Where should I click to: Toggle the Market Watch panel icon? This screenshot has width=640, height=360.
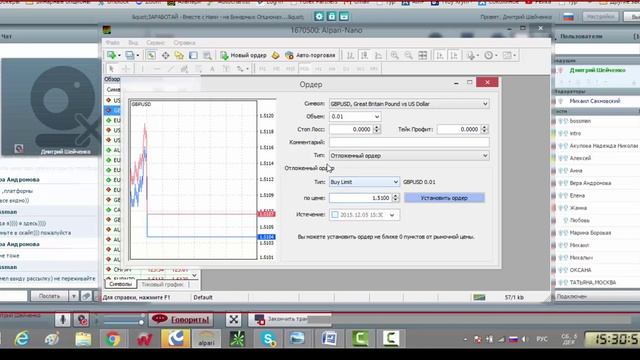tap(151, 55)
